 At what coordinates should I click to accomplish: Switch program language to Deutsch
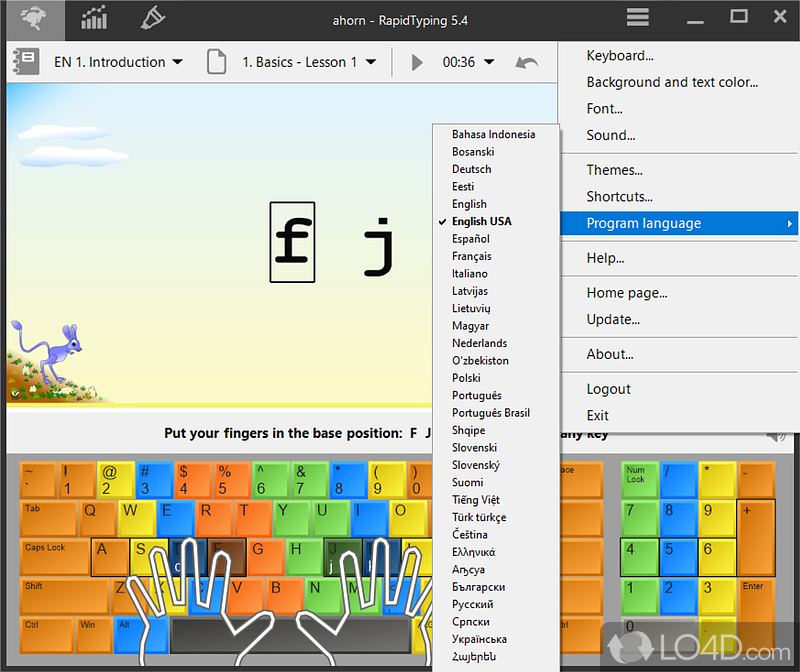[x=471, y=169]
